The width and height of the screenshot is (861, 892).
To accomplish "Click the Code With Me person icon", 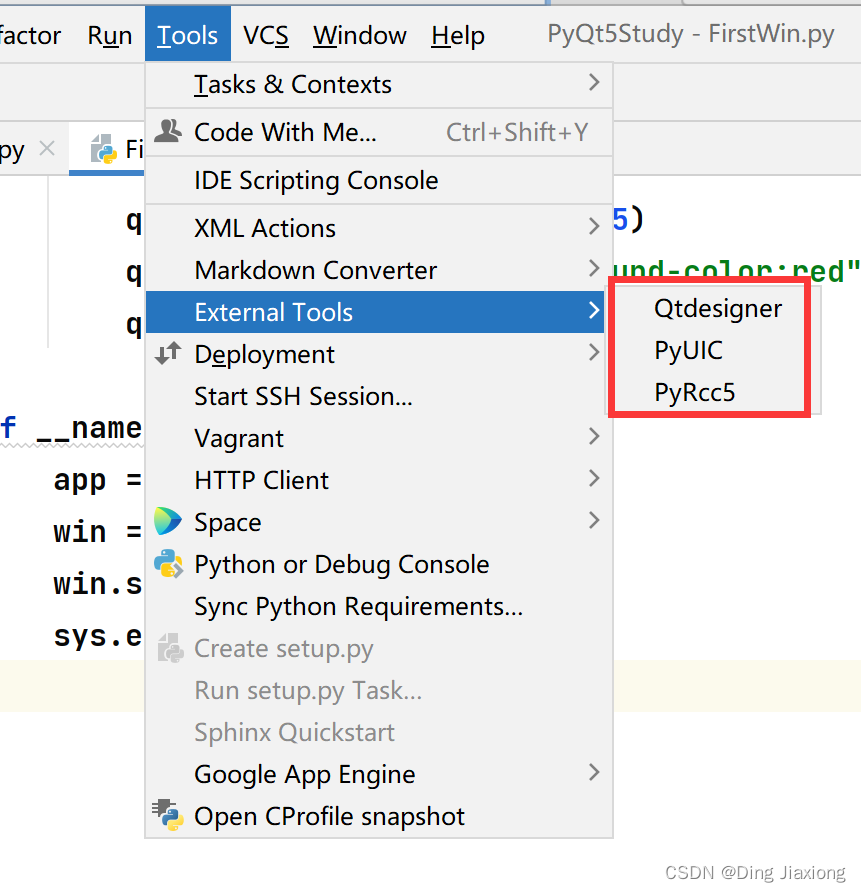I will (x=168, y=131).
